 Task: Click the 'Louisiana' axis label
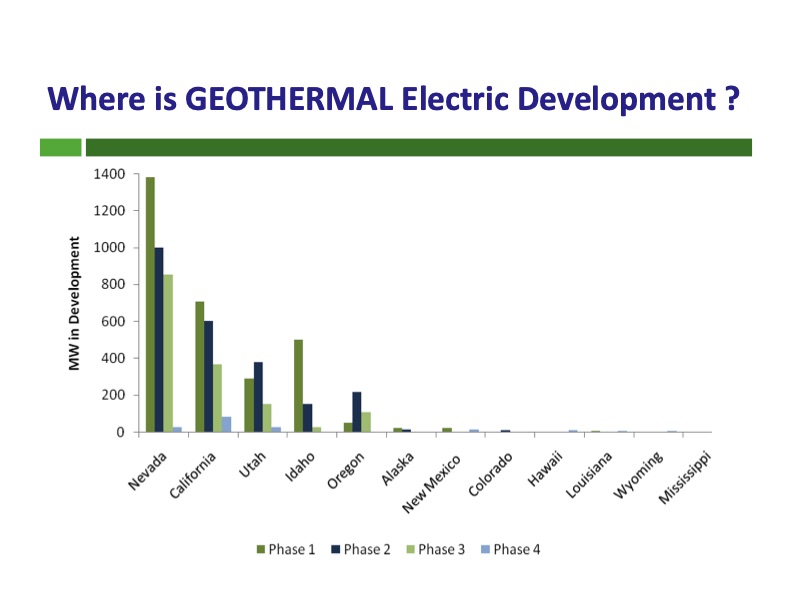point(588,475)
